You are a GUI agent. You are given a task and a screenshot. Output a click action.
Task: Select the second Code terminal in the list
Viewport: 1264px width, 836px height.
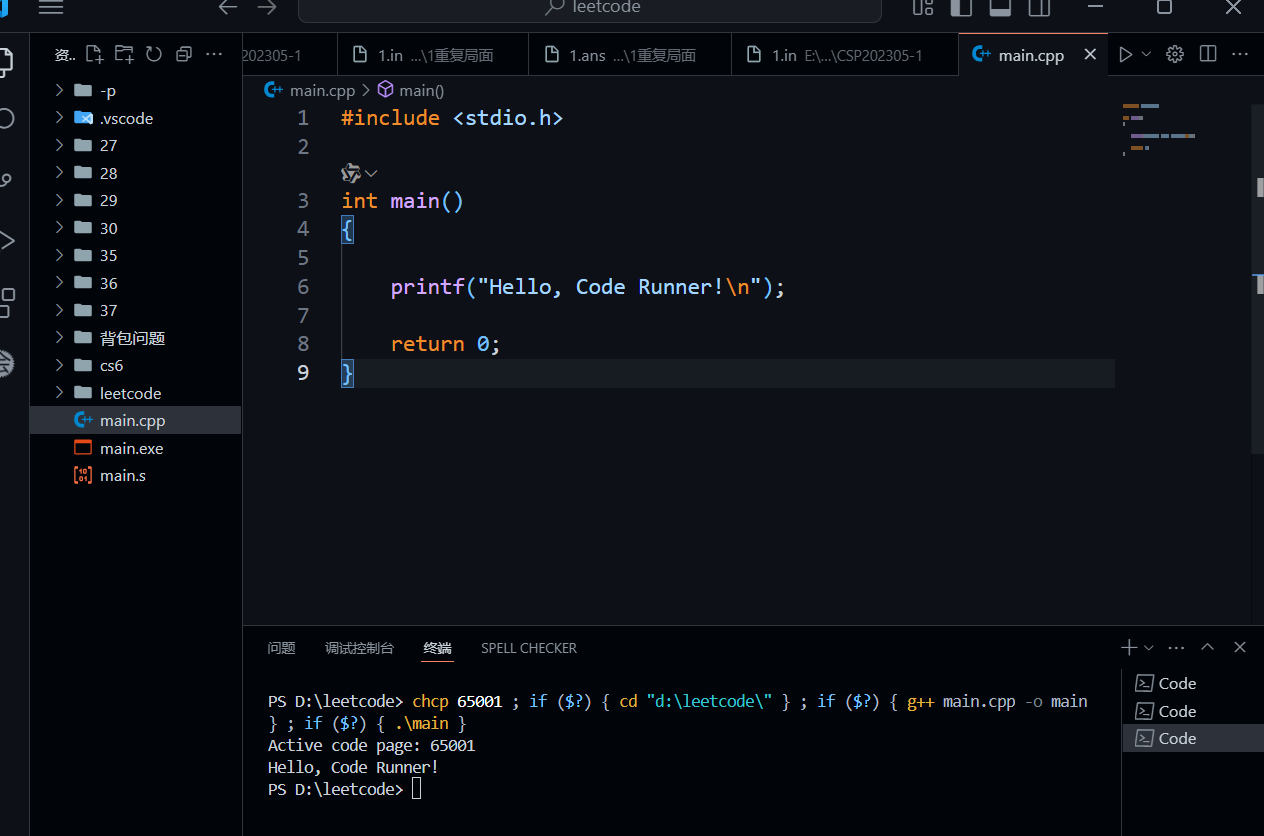click(1175, 710)
